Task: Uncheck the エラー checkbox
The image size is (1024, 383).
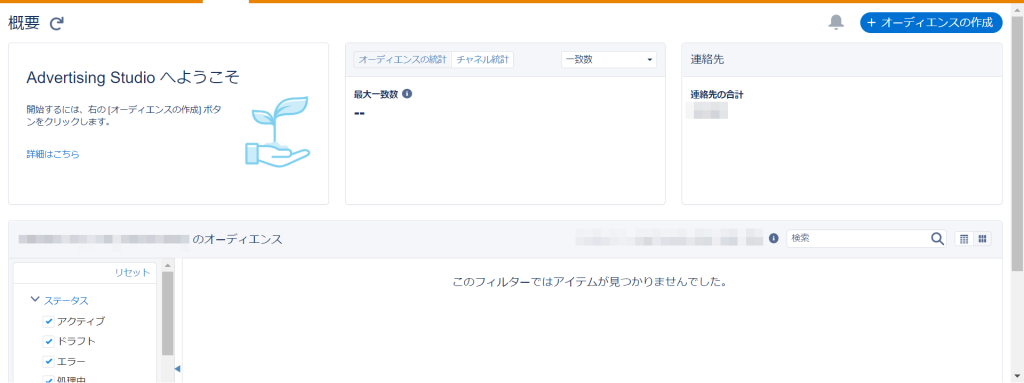Action: click(48, 361)
